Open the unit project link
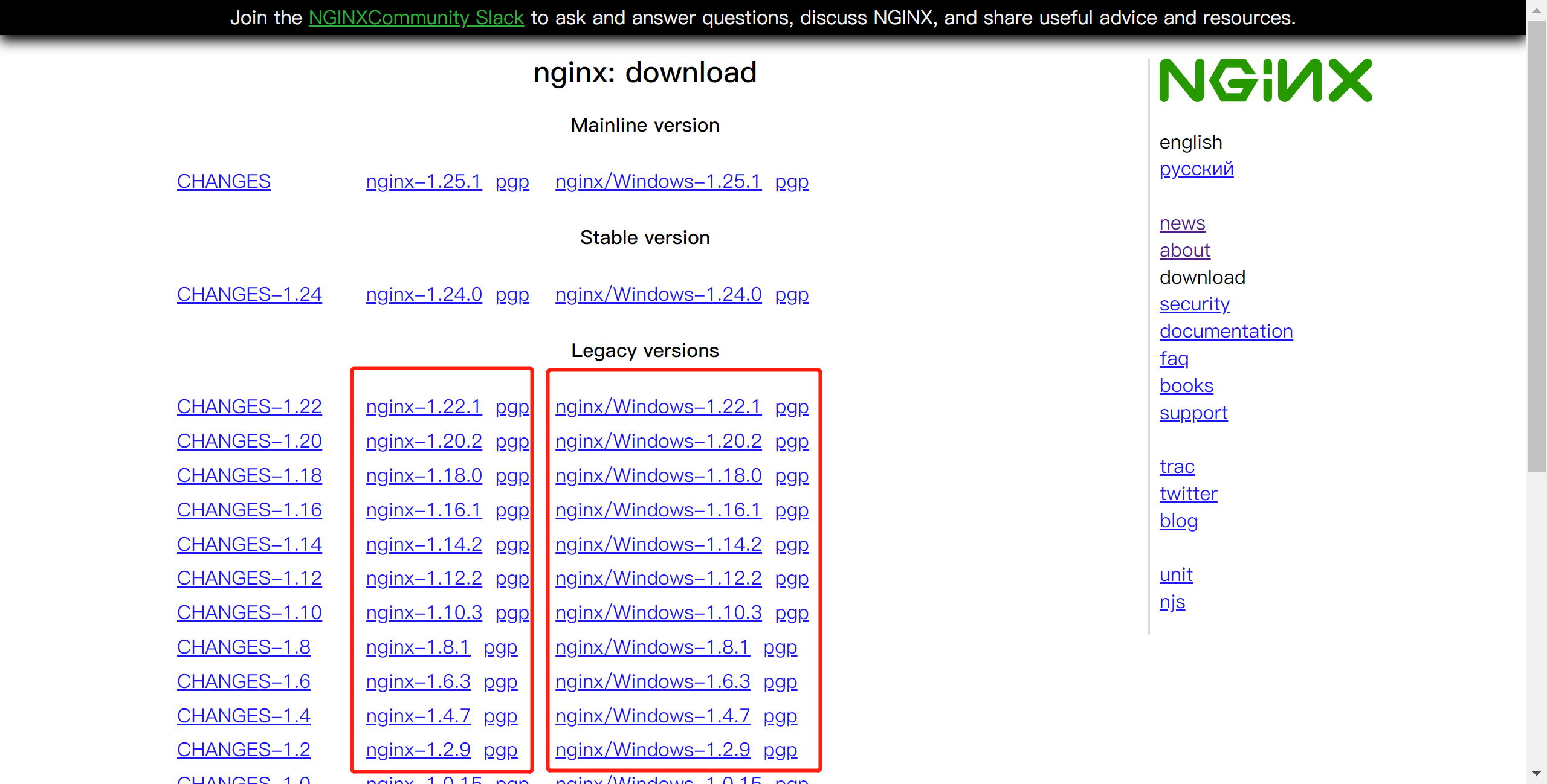This screenshot has height=784, width=1547. [x=1176, y=574]
